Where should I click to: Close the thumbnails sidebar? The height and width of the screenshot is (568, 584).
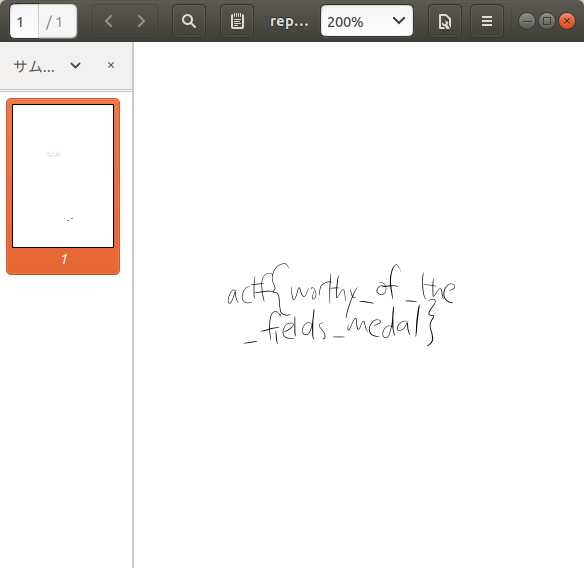point(111,66)
